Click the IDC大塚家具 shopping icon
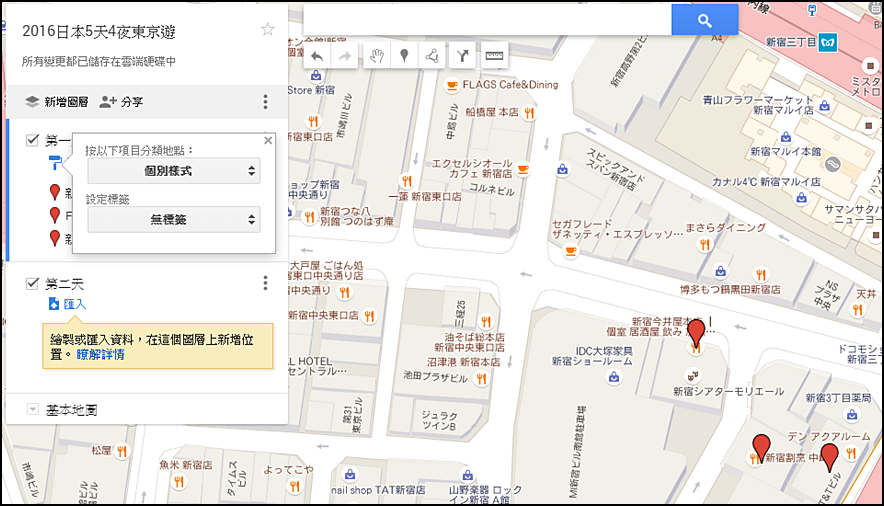 pyautogui.click(x=614, y=376)
